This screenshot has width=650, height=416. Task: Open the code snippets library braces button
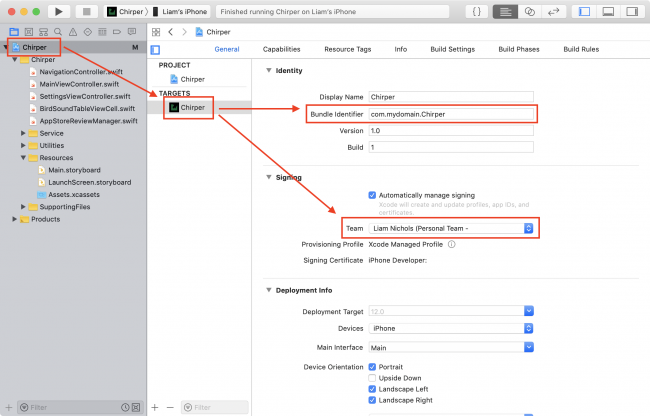tap(477, 12)
